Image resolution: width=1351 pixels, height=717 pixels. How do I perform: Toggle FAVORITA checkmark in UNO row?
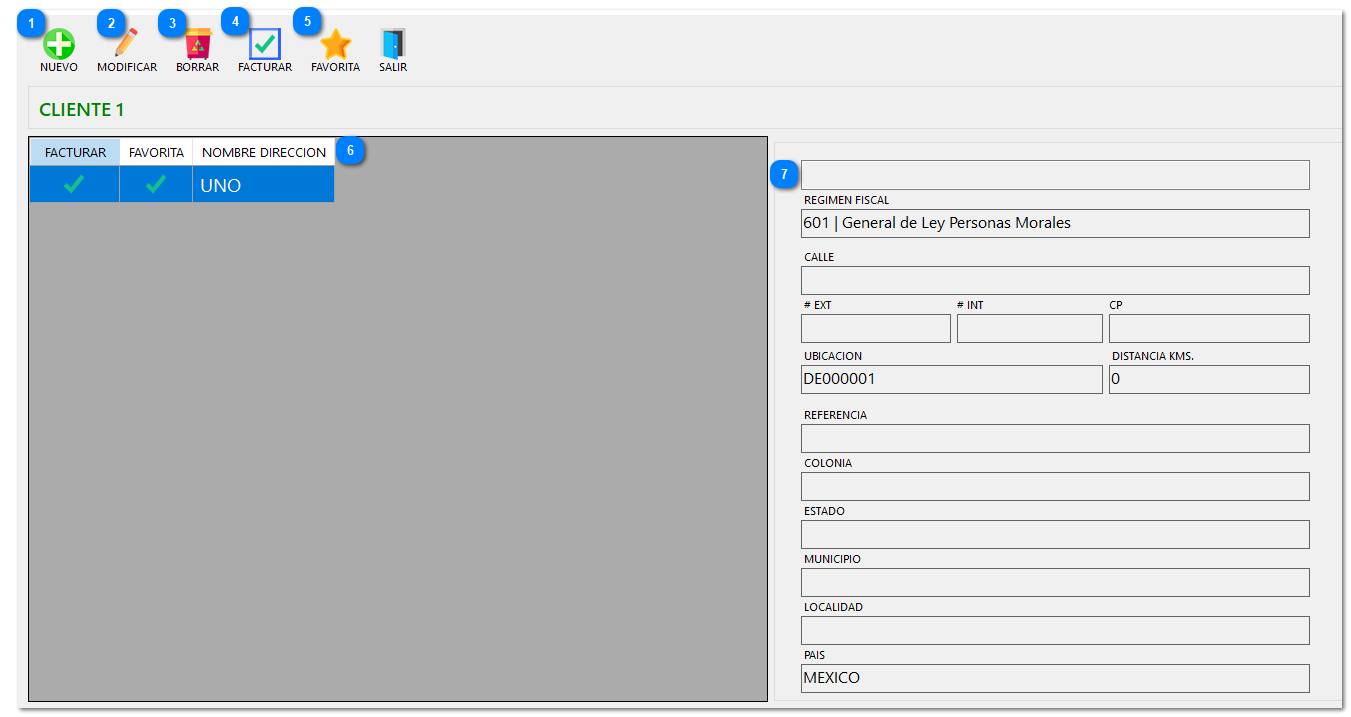pos(156,185)
